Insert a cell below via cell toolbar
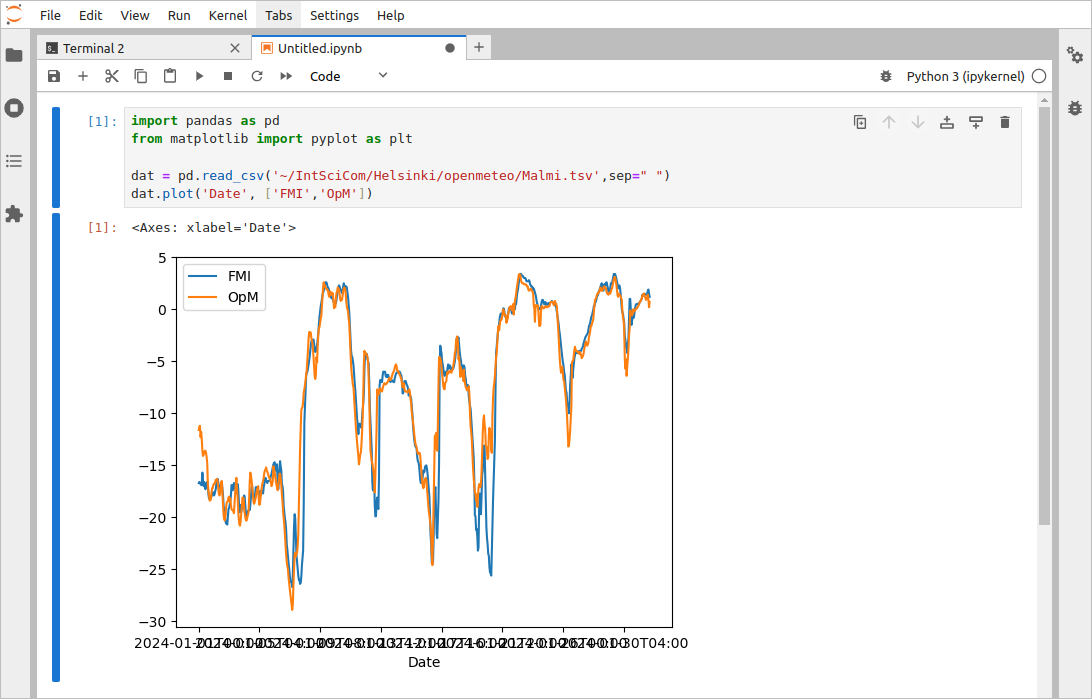Screen dimensions: 1092x699 tap(976, 123)
